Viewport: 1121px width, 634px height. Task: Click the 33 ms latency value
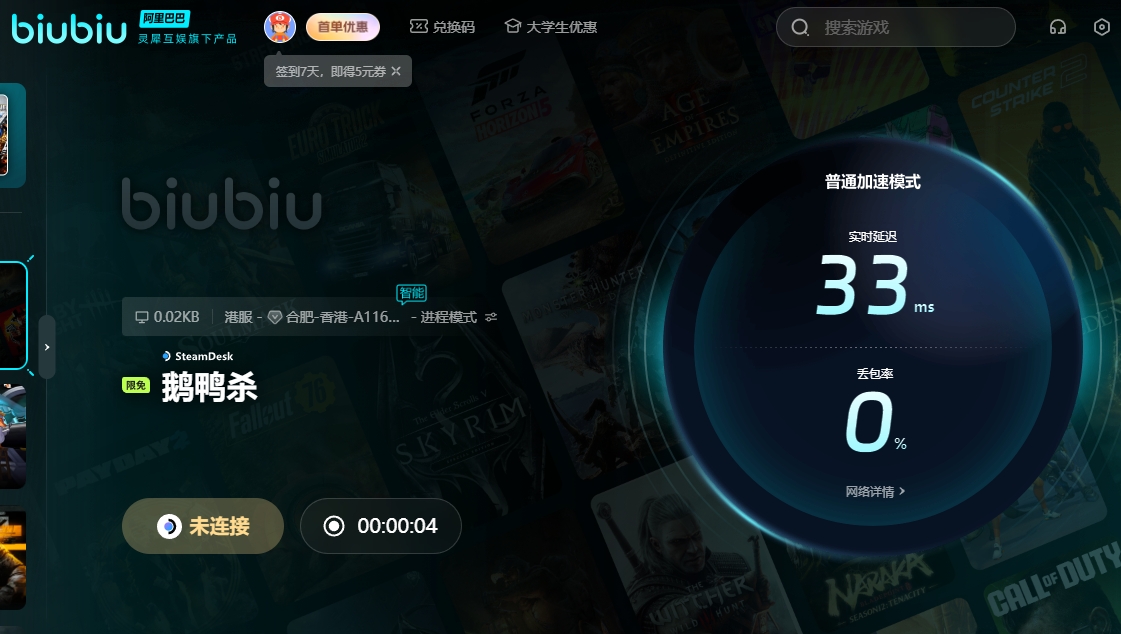pyautogui.click(x=874, y=286)
